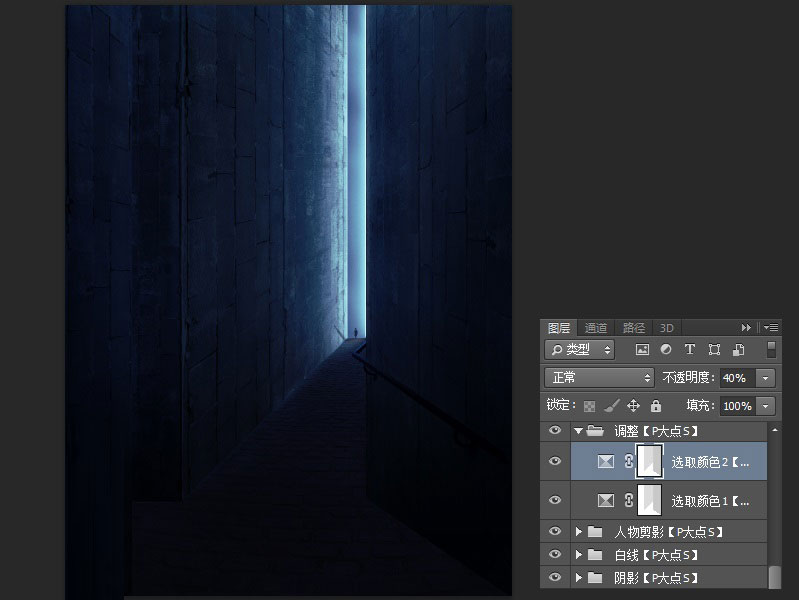Expand the 人物剪影 group
The height and width of the screenshot is (600, 799).
coord(578,532)
